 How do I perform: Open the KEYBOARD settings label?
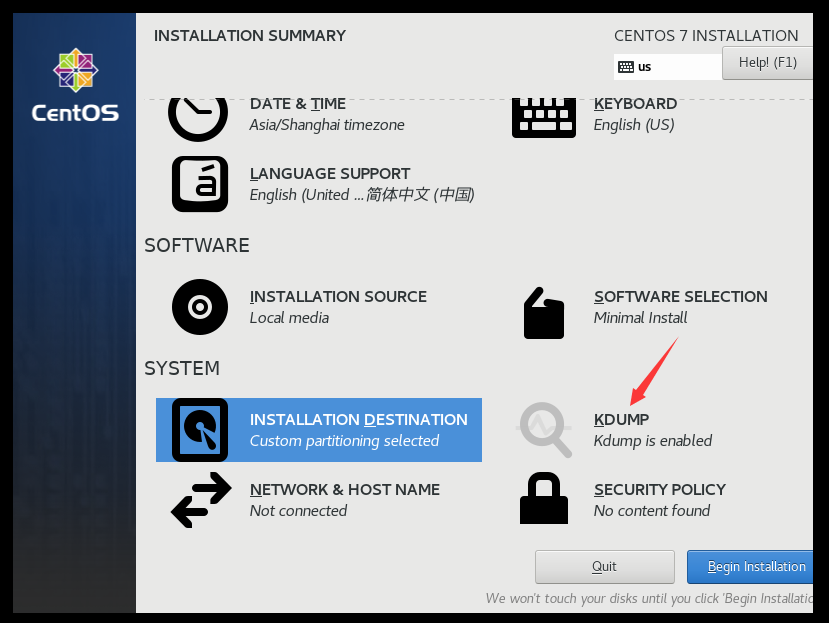pos(635,104)
